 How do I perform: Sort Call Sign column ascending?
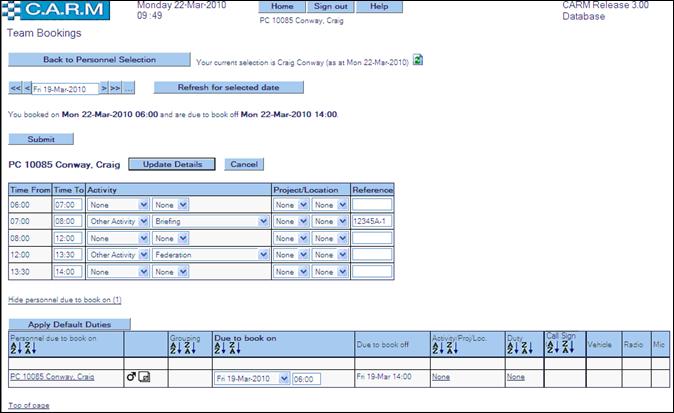click(551, 347)
